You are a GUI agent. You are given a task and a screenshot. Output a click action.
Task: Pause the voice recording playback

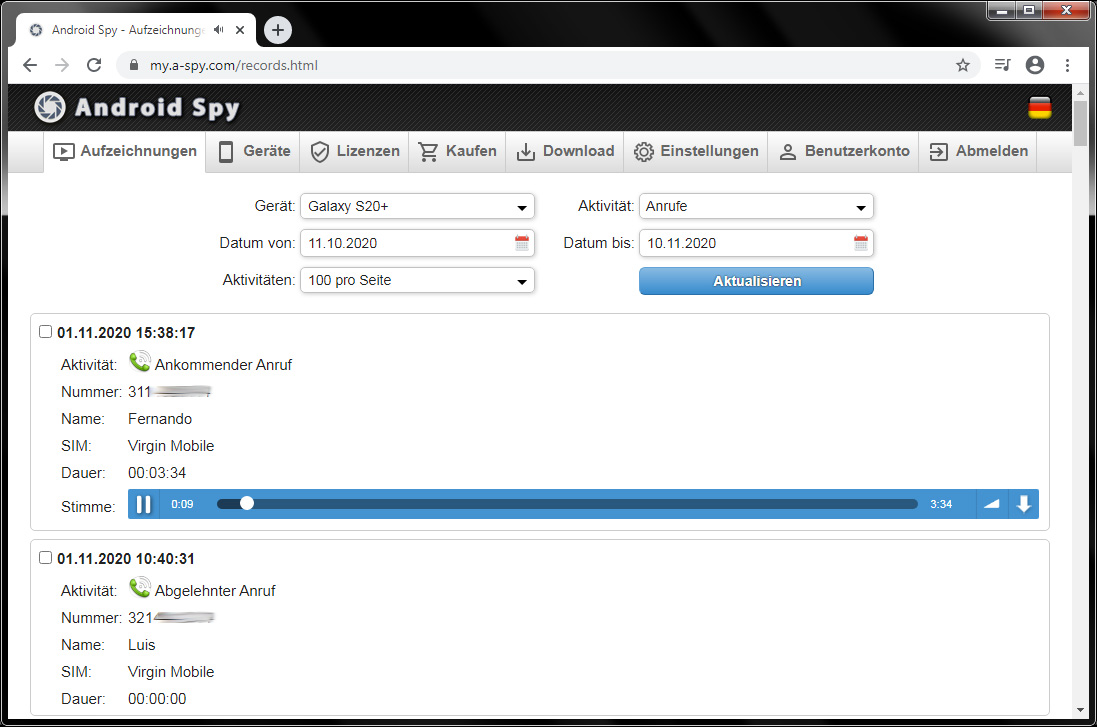tap(143, 504)
